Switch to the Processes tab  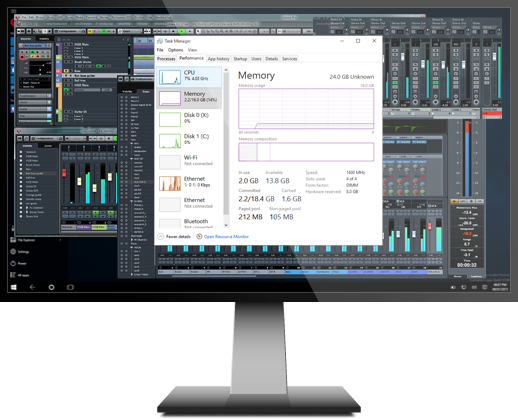tap(166, 59)
